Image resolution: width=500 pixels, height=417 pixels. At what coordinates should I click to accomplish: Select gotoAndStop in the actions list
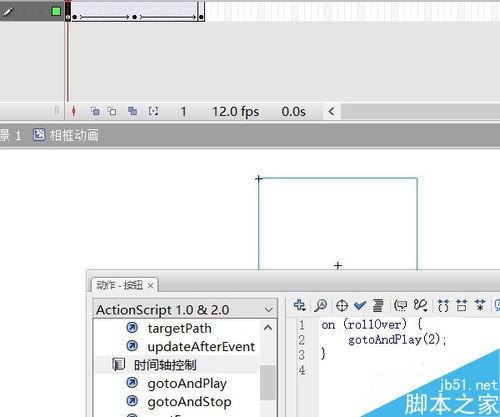189,402
